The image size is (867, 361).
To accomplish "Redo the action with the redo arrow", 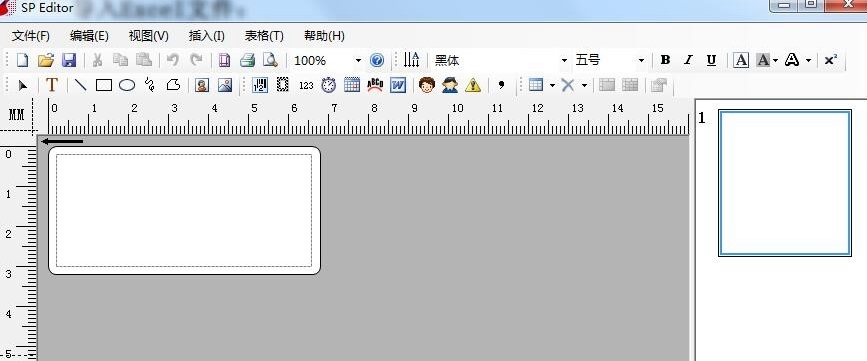I will 196,60.
